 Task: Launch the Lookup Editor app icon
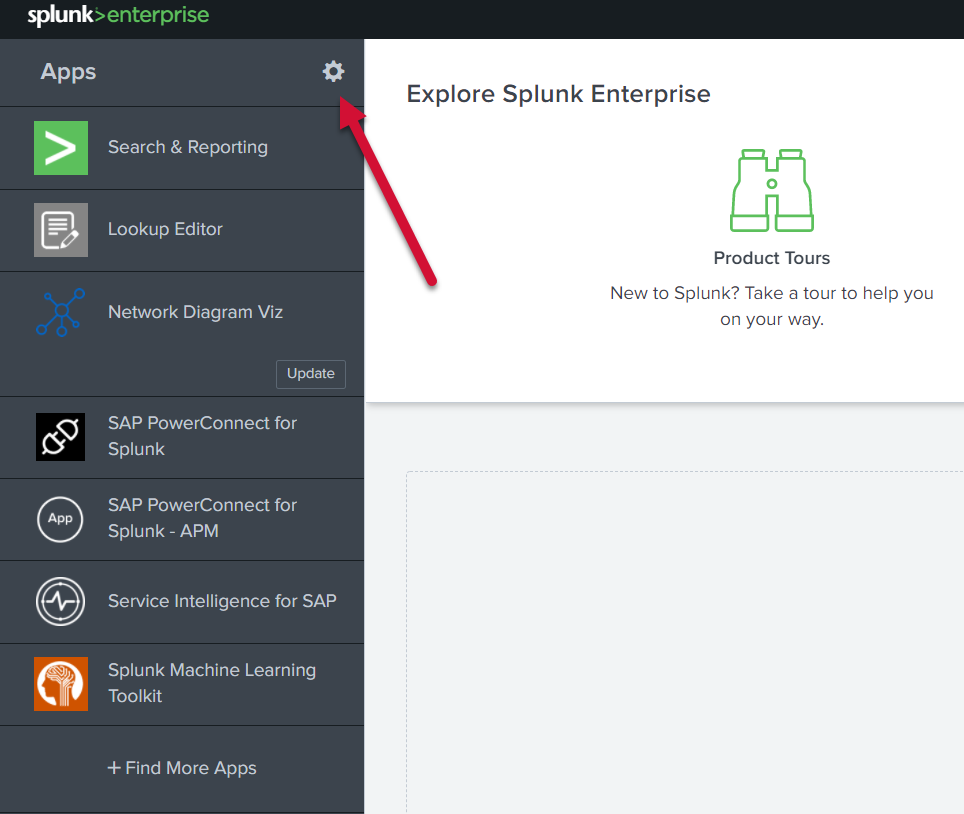(60, 229)
